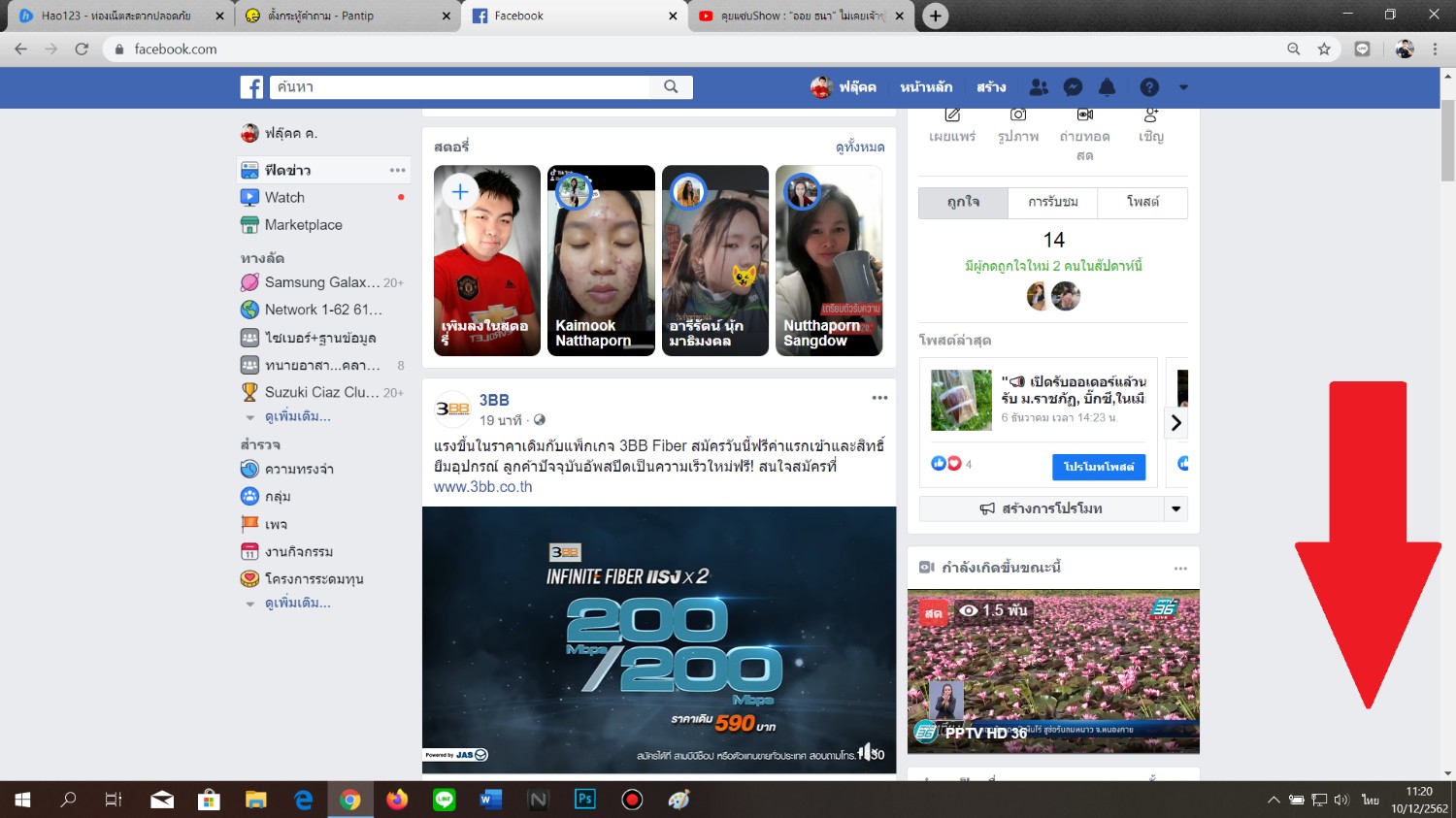This screenshot has width=1456, height=818.
Task: Expand ดูเพิ่มเติม under the สำรวจ section
Action: [x=297, y=603]
